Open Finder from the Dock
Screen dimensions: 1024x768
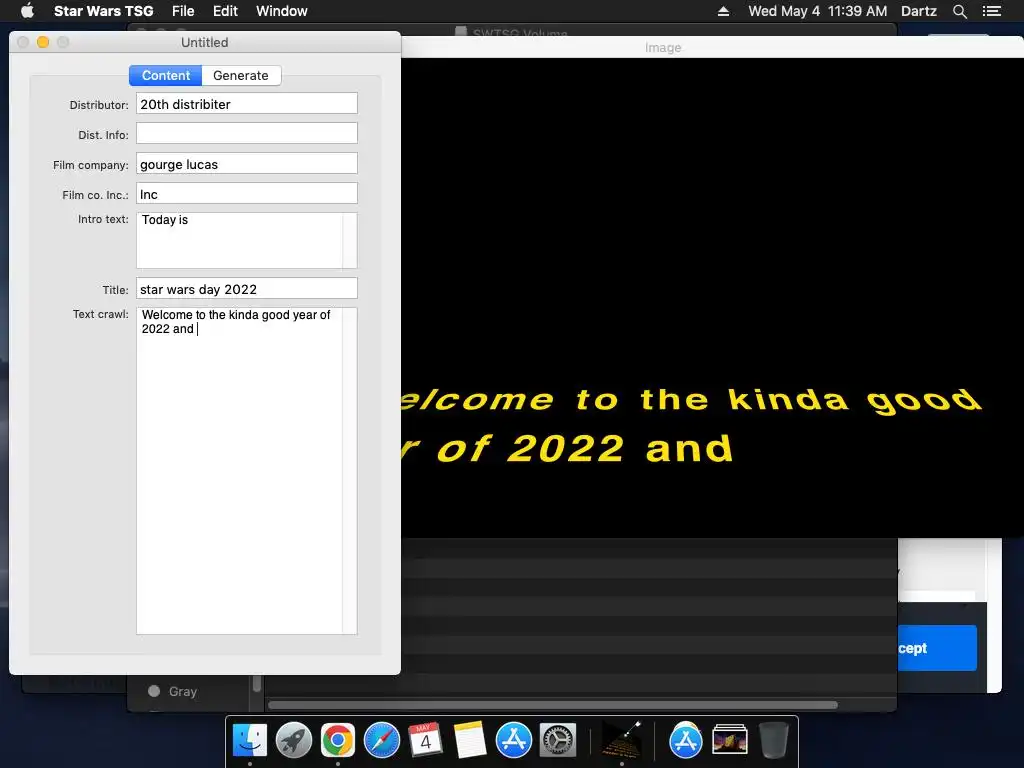(x=249, y=741)
